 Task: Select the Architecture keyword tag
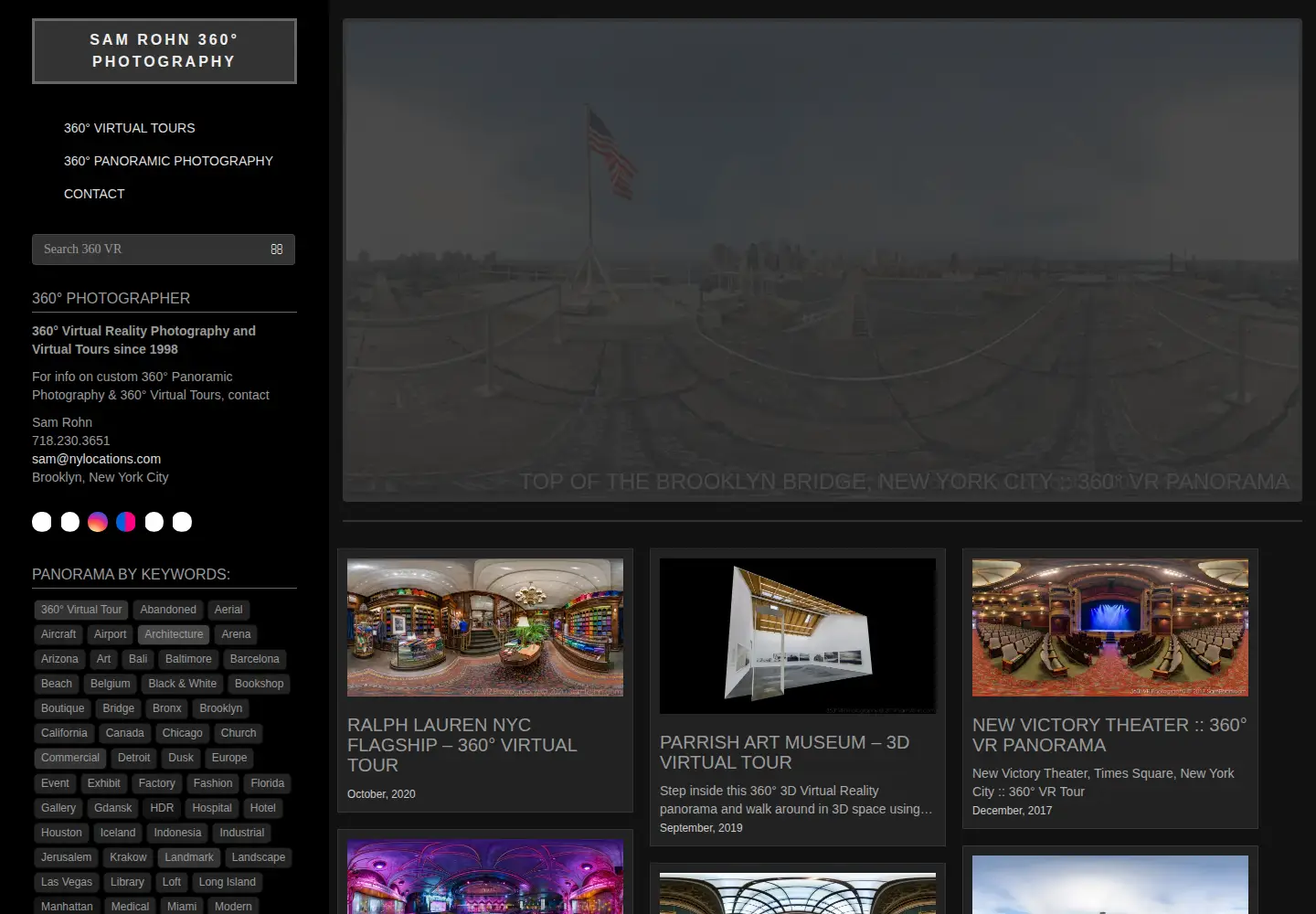point(174,634)
